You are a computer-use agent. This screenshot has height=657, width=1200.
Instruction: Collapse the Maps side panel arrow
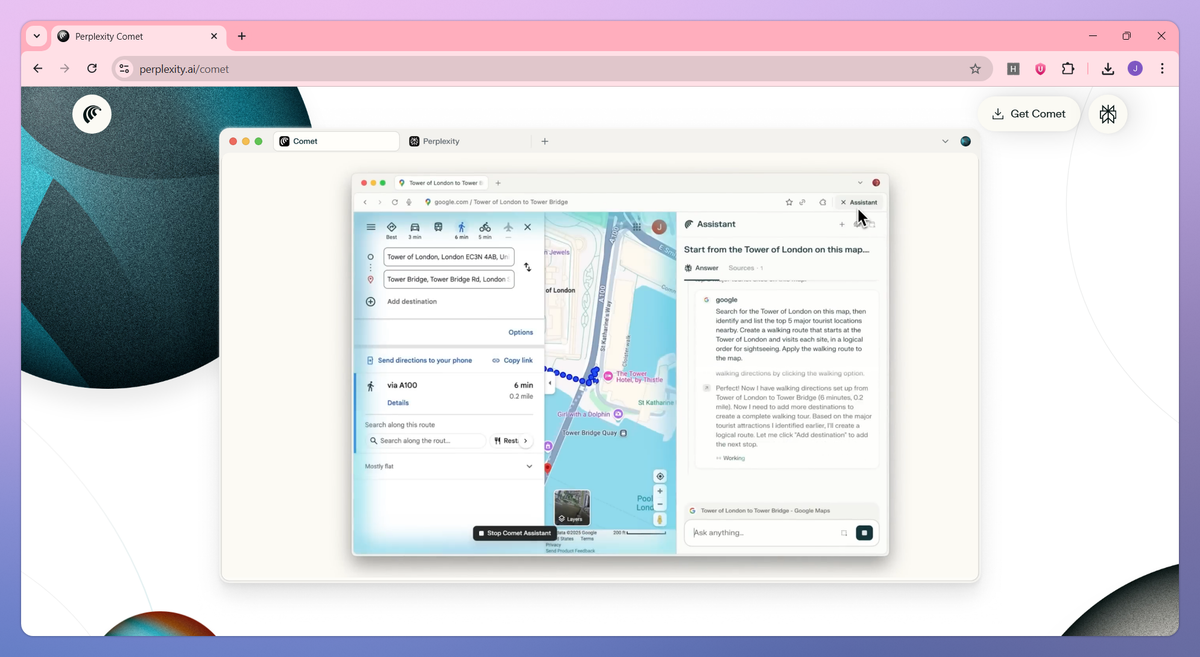tap(548, 383)
